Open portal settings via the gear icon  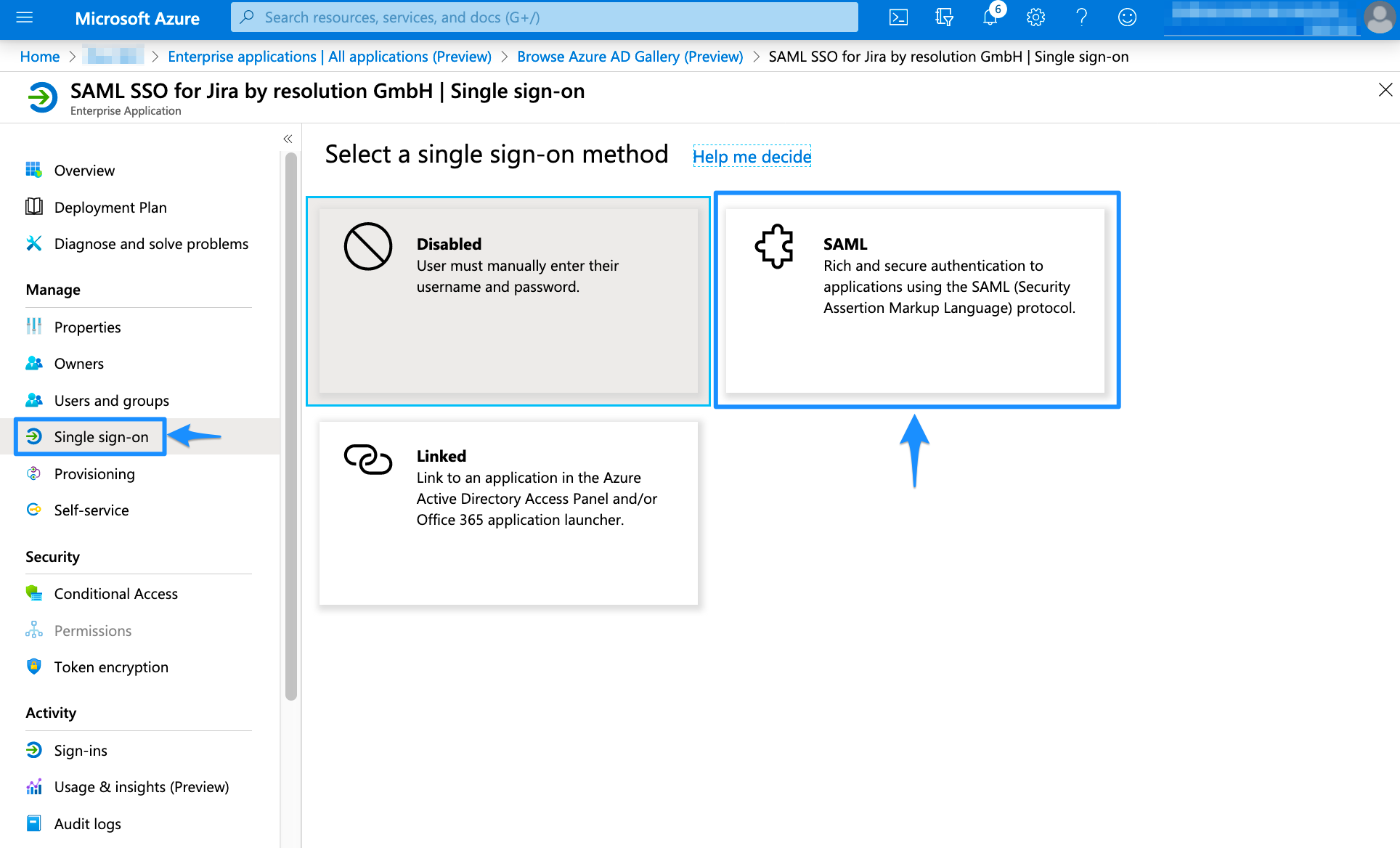(x=1035, y=17)
